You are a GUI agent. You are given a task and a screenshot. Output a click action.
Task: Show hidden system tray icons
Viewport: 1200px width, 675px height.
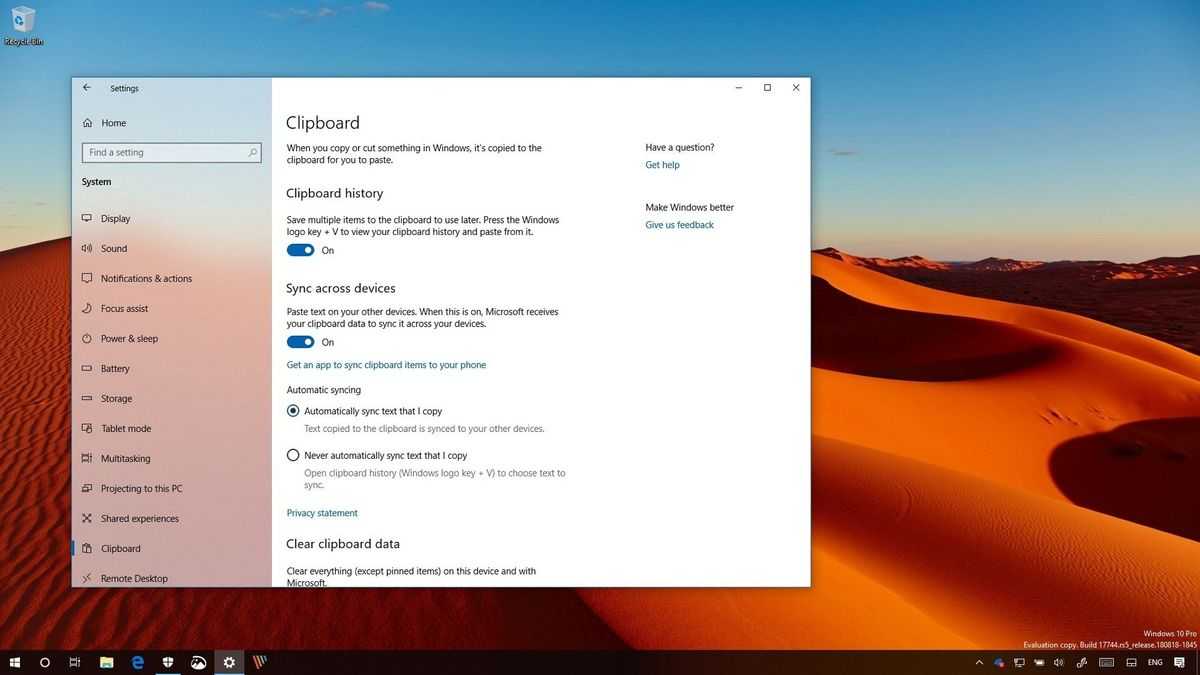click(979, 663)
